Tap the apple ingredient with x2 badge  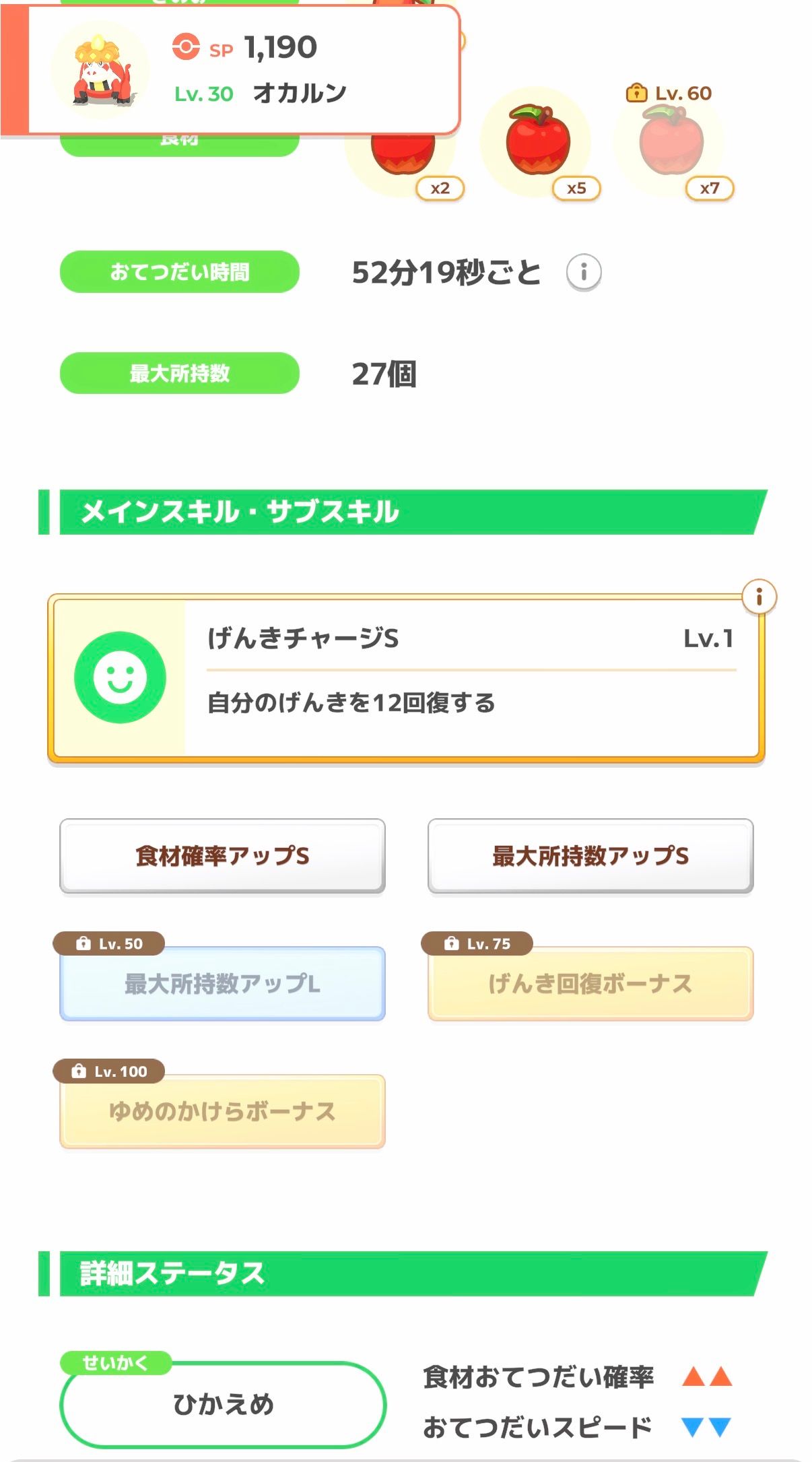[404, 158]
